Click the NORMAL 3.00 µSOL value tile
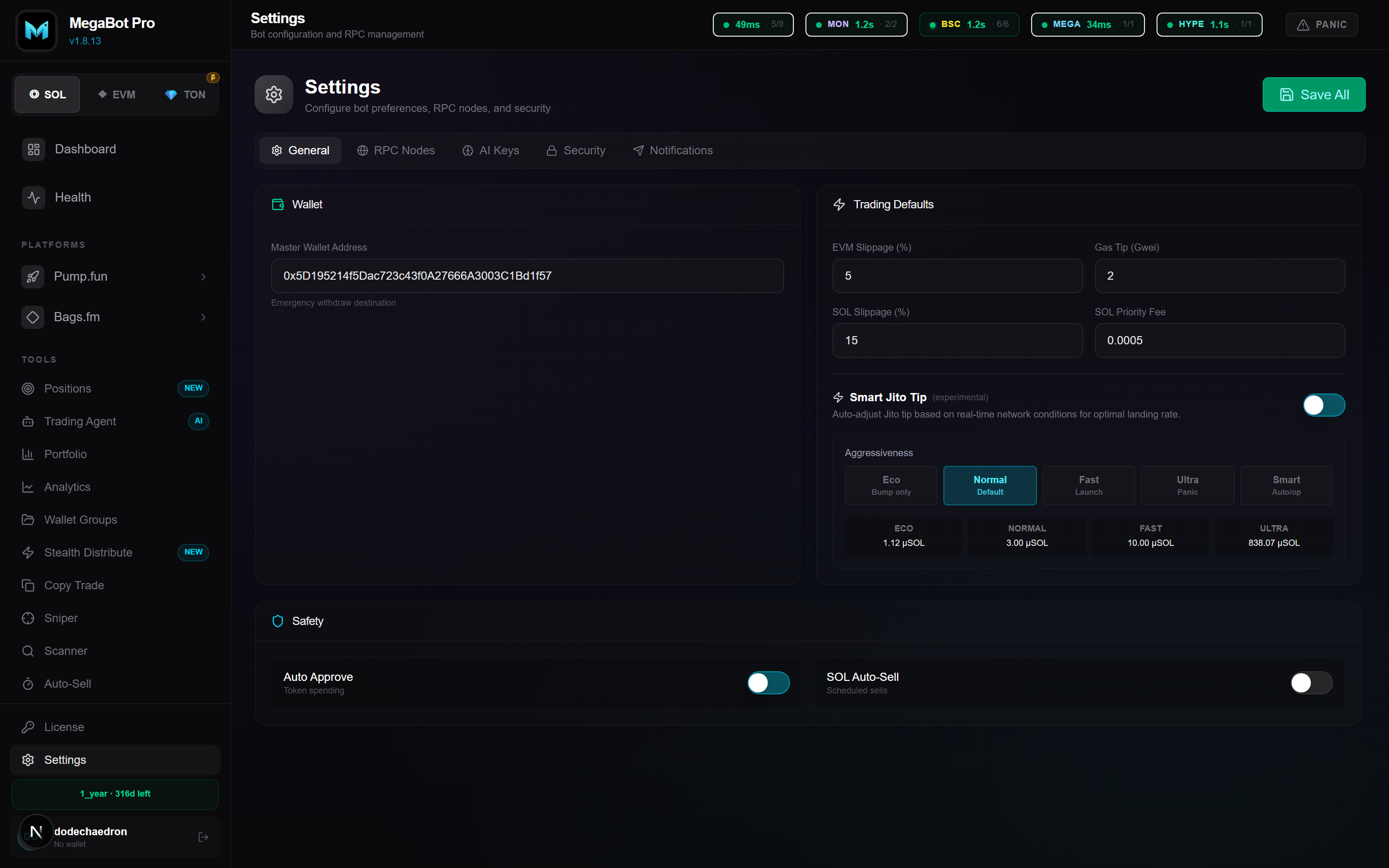Viewport: 1389px width, 868px height. coord(1027,536)
